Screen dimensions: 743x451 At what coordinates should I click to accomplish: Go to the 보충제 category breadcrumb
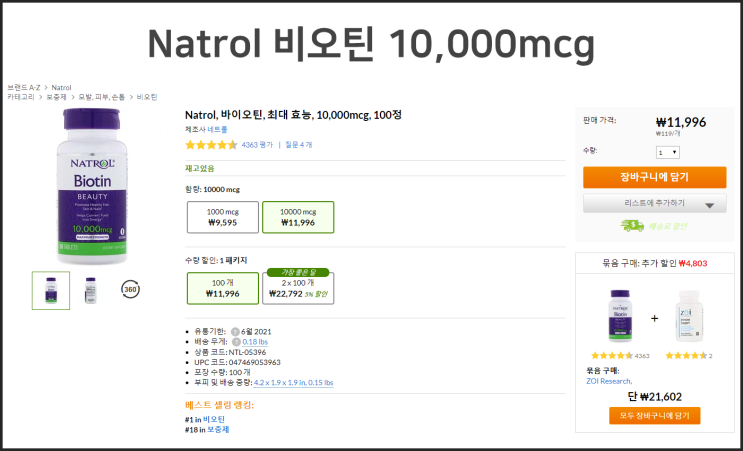coord(59,97)
